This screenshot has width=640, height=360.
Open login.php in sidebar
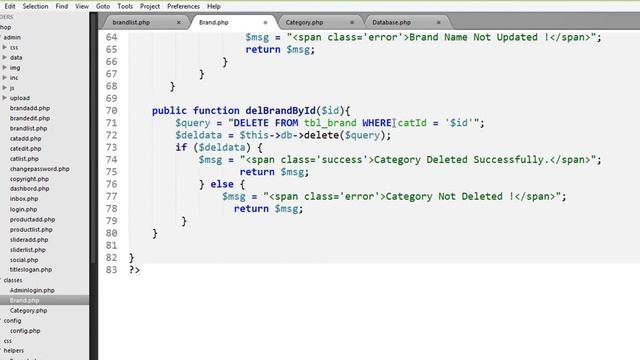pyautogui.click(x=23, y=209)
